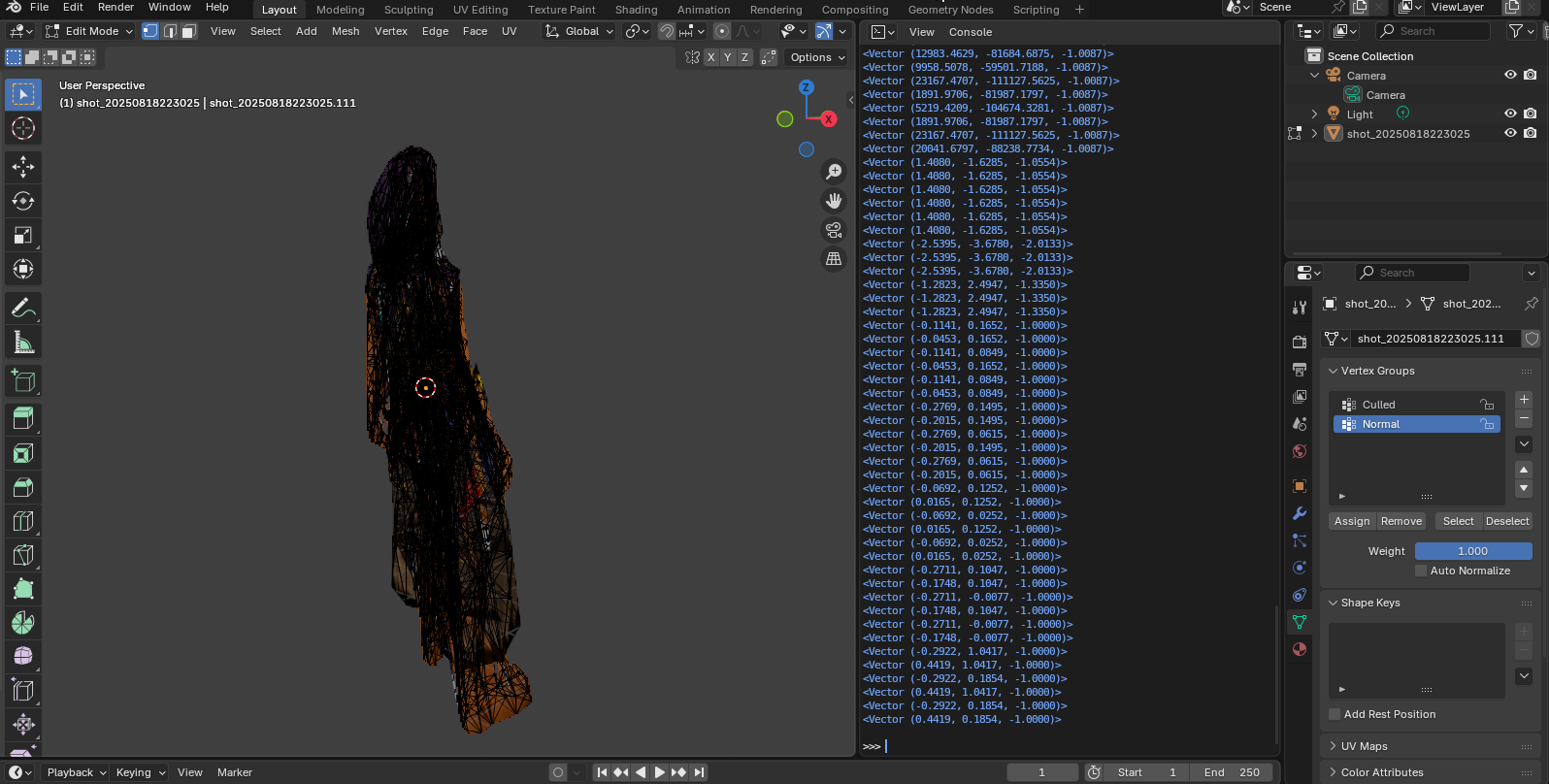Select the Loop Cut tool
1549x784 pixels.
(23, 521)
